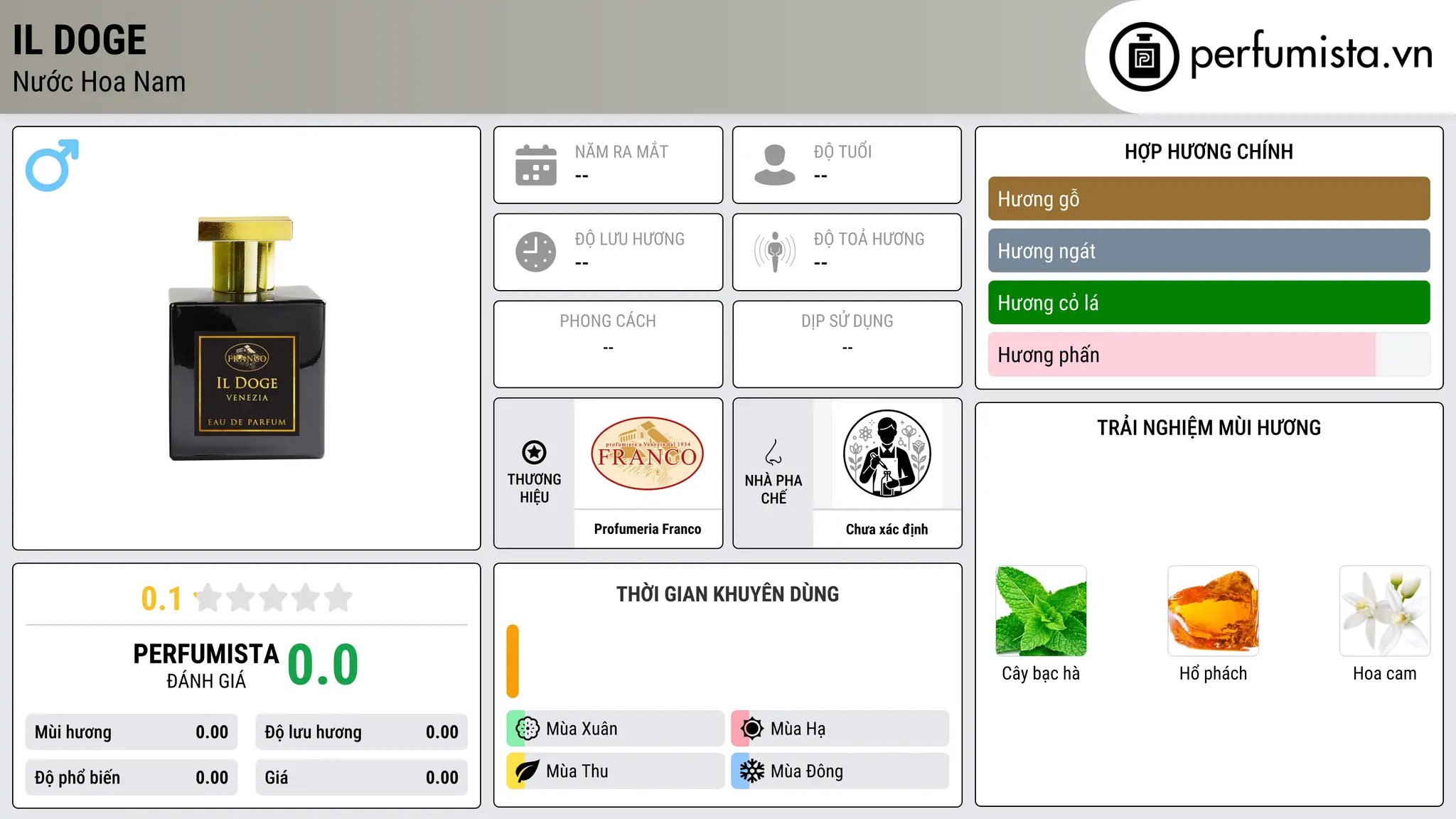The width and height of the screenshot is (1456, 819).
Task: Click the blue male gender symbol
Action: [52, 165]
